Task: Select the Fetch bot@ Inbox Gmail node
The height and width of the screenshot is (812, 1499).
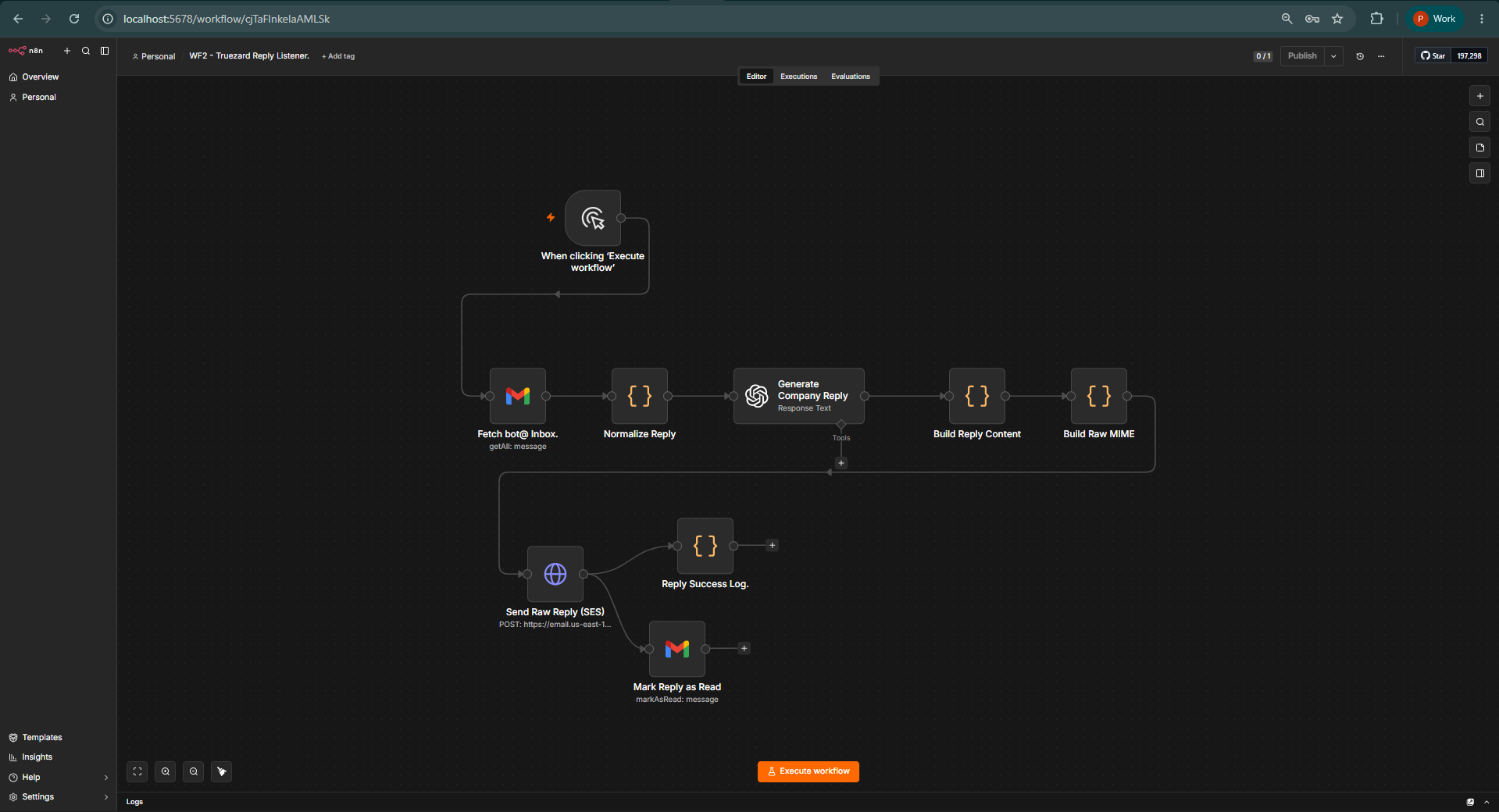Action: (518, 396)
